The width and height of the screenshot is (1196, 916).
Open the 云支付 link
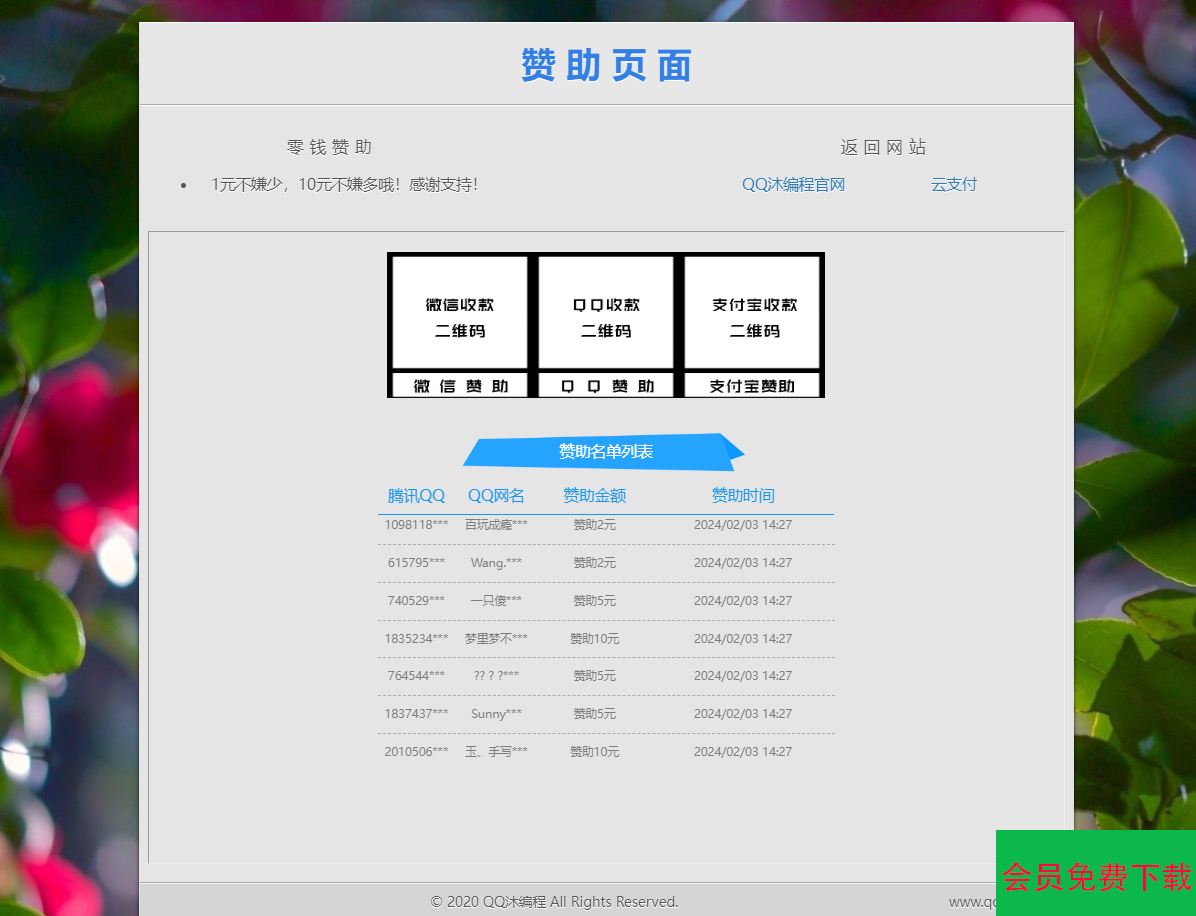click(953, 184)
